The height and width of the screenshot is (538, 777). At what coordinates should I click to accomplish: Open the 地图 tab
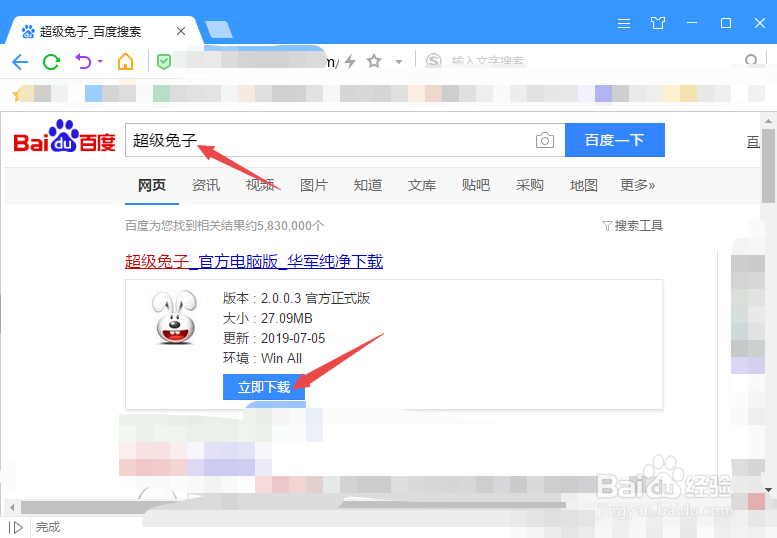[x=584, y=185]
